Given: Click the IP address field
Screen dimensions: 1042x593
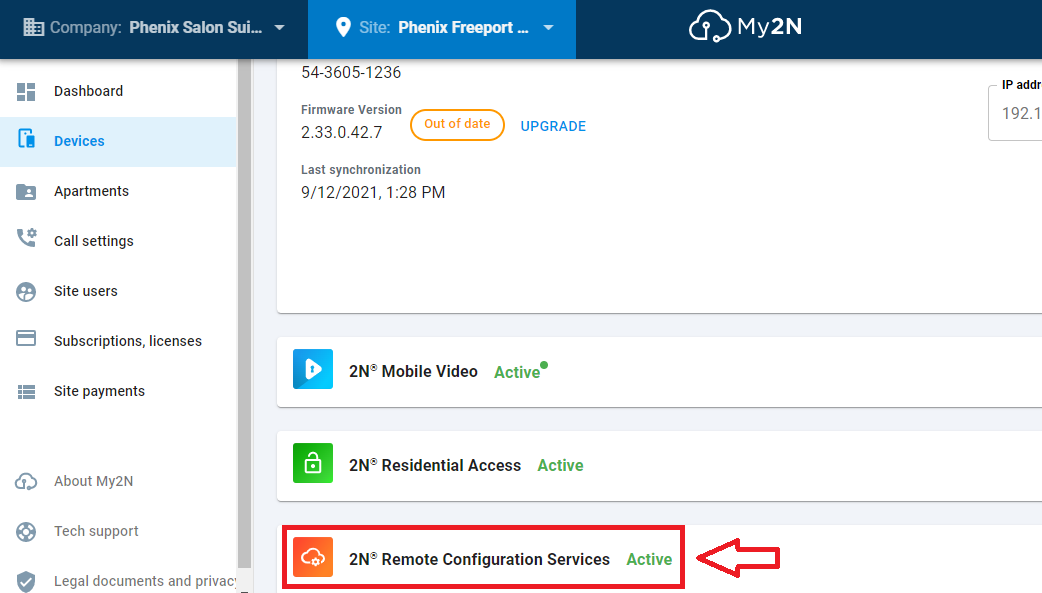Looking at the screenshot, I should coord(1015,113).
